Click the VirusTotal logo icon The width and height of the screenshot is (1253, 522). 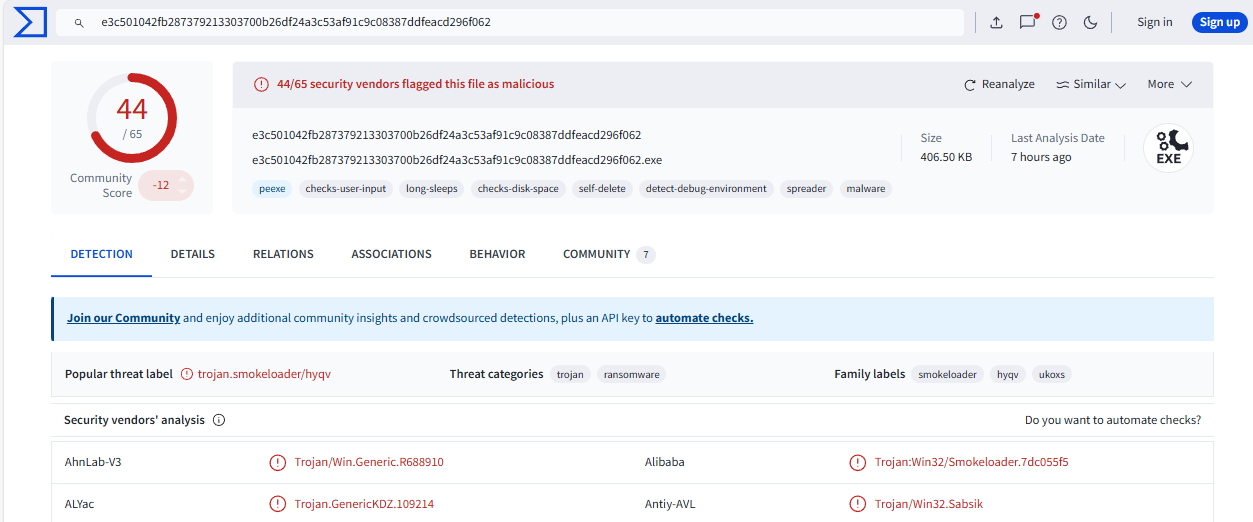(x=31, y=22)
